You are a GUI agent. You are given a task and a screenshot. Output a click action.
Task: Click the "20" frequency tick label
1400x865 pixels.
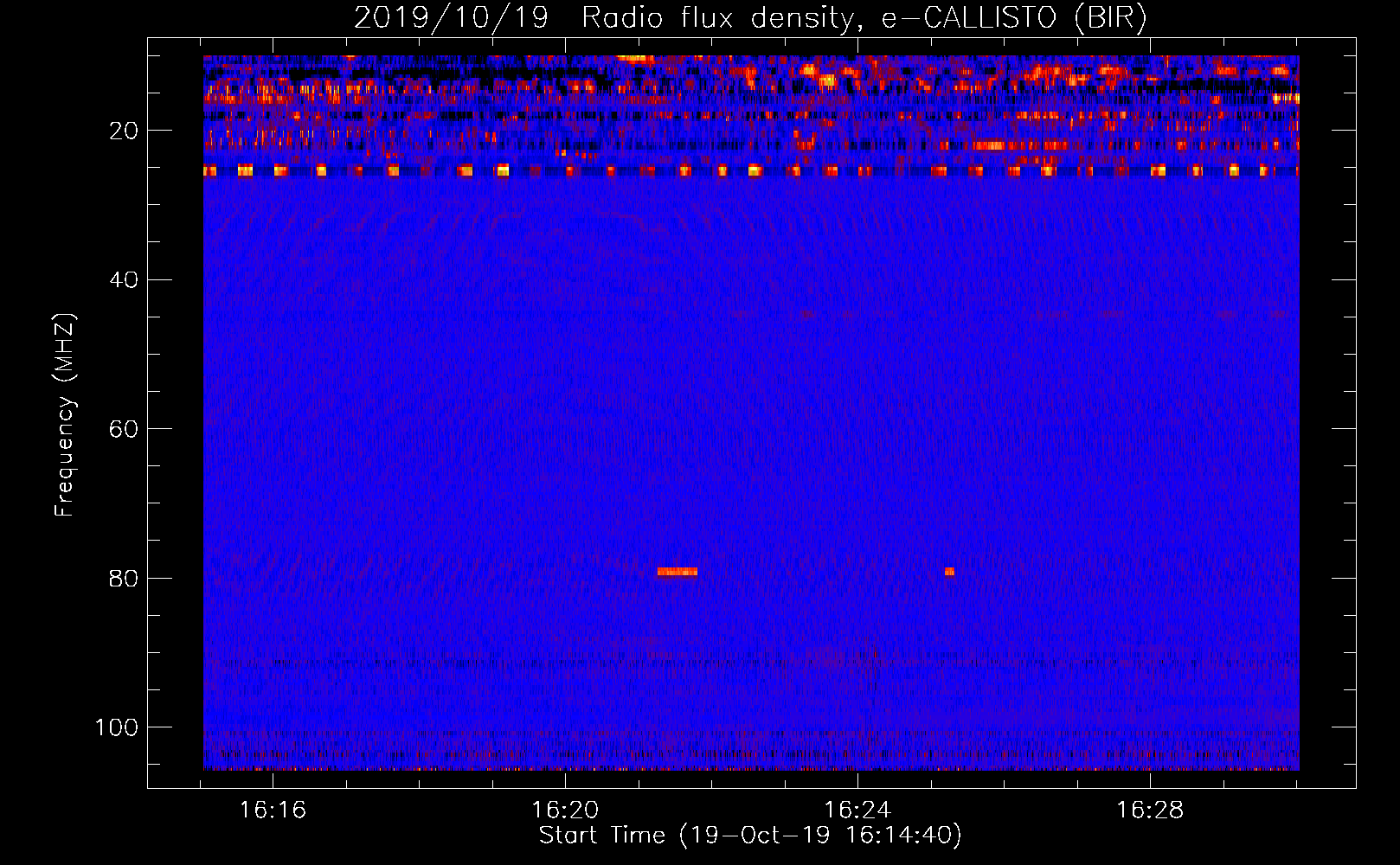pos(124,131)
